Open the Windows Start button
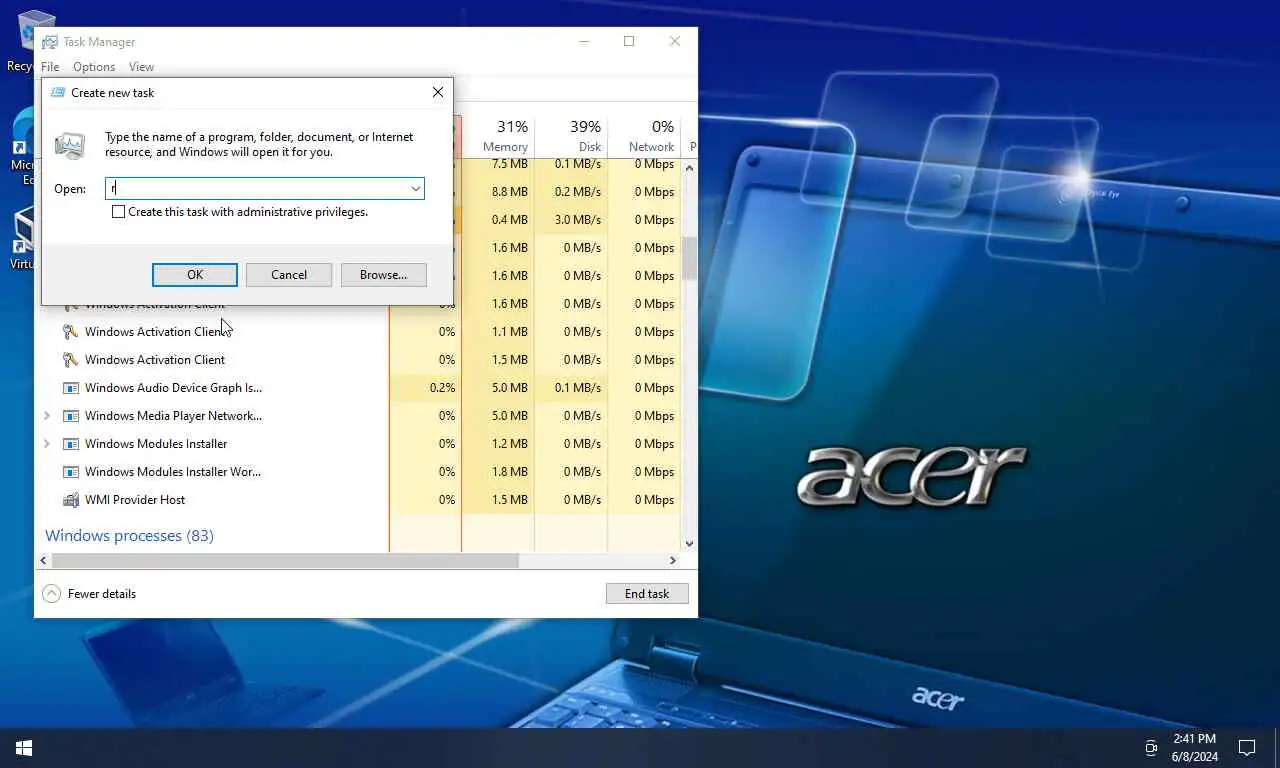 coord(24,748)
